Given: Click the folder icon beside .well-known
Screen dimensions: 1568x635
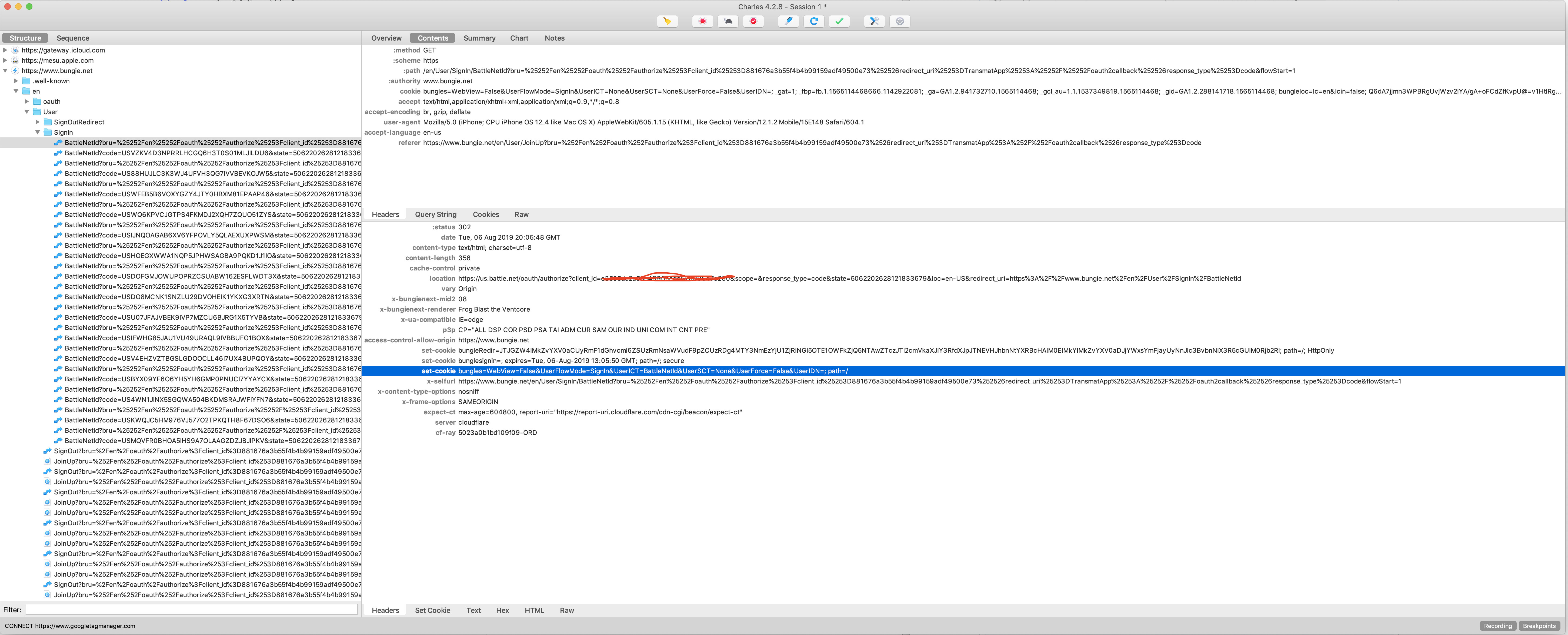Looking at the screenshot, I should [26, 81].
